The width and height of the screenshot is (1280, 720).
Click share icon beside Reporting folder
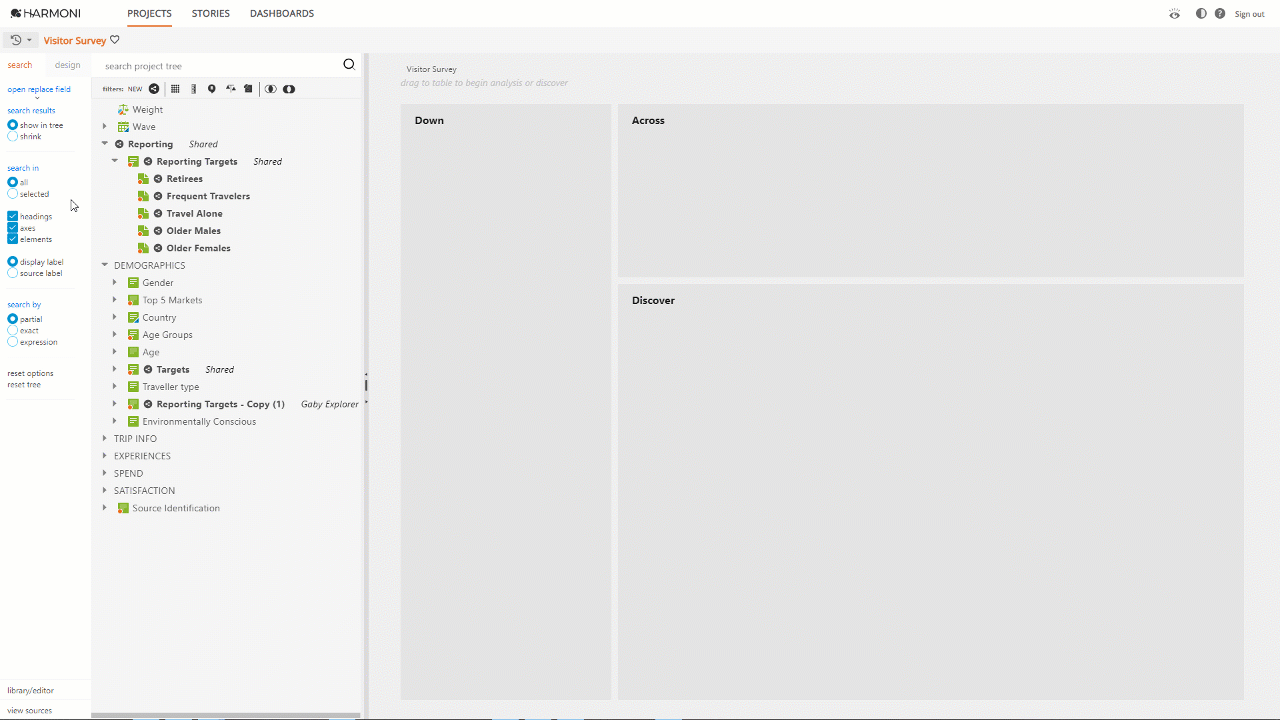tap(119, 144)
